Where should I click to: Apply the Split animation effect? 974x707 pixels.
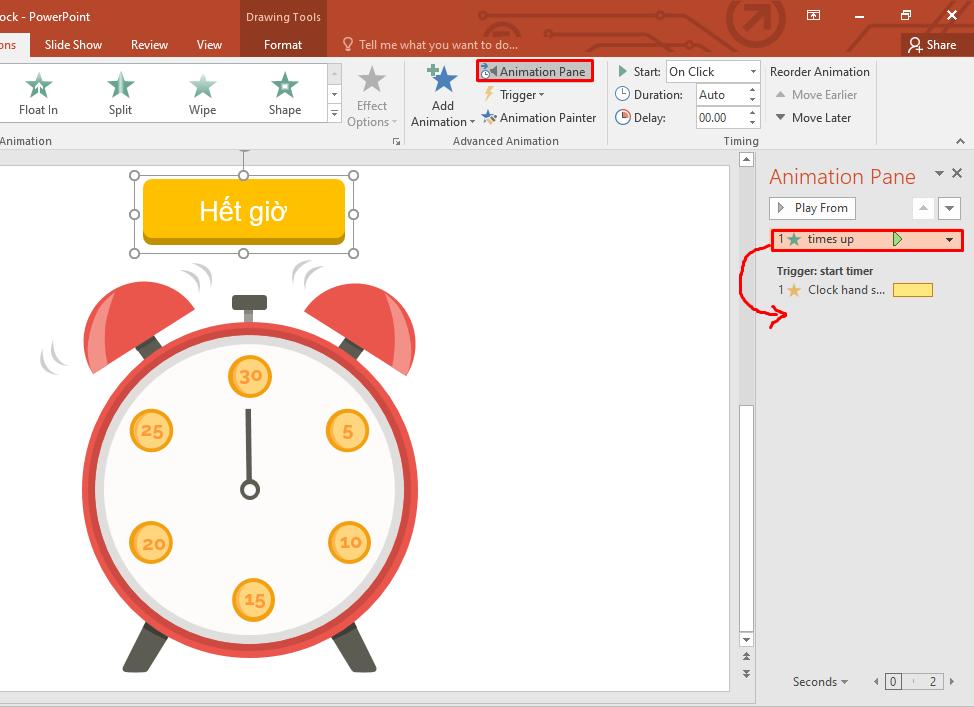[120, 93]
